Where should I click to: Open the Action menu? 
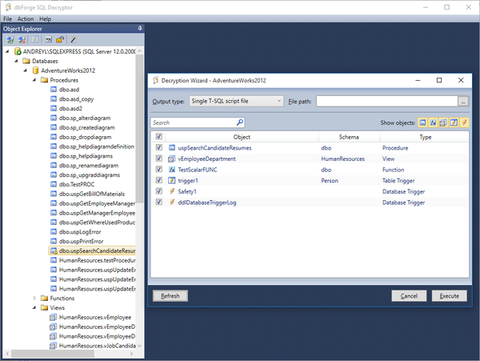25,19
